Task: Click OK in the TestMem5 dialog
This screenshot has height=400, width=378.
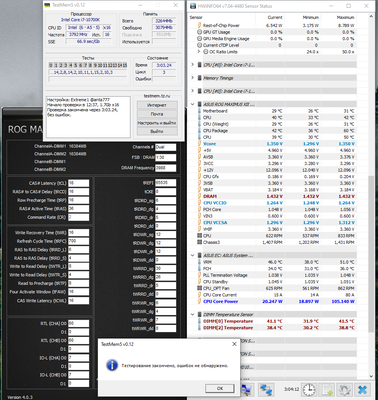Action: 220,388
